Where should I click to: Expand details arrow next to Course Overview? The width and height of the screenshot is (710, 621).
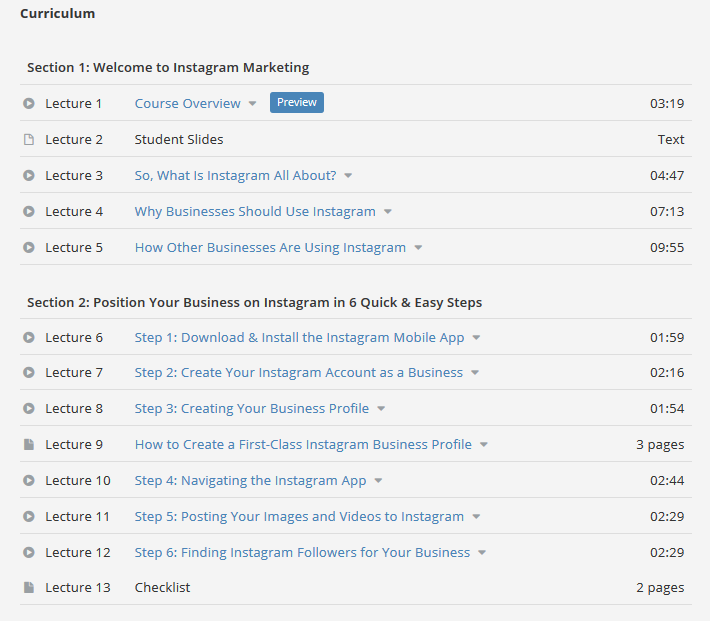tap(252, 104)
